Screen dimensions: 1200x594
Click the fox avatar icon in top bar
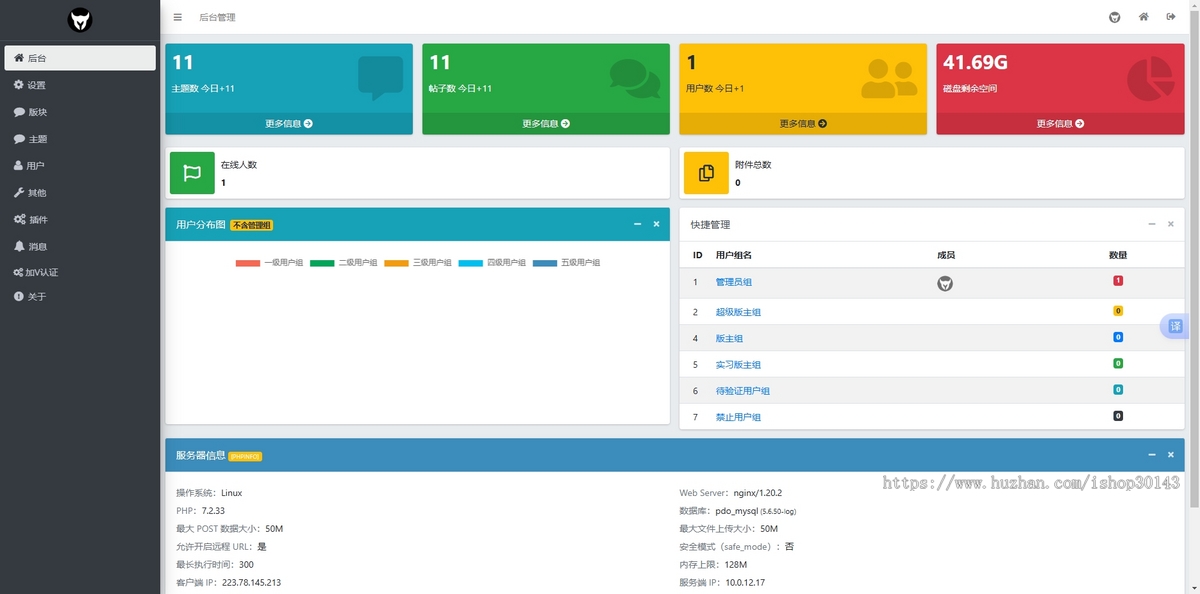tap(1115, 17)
